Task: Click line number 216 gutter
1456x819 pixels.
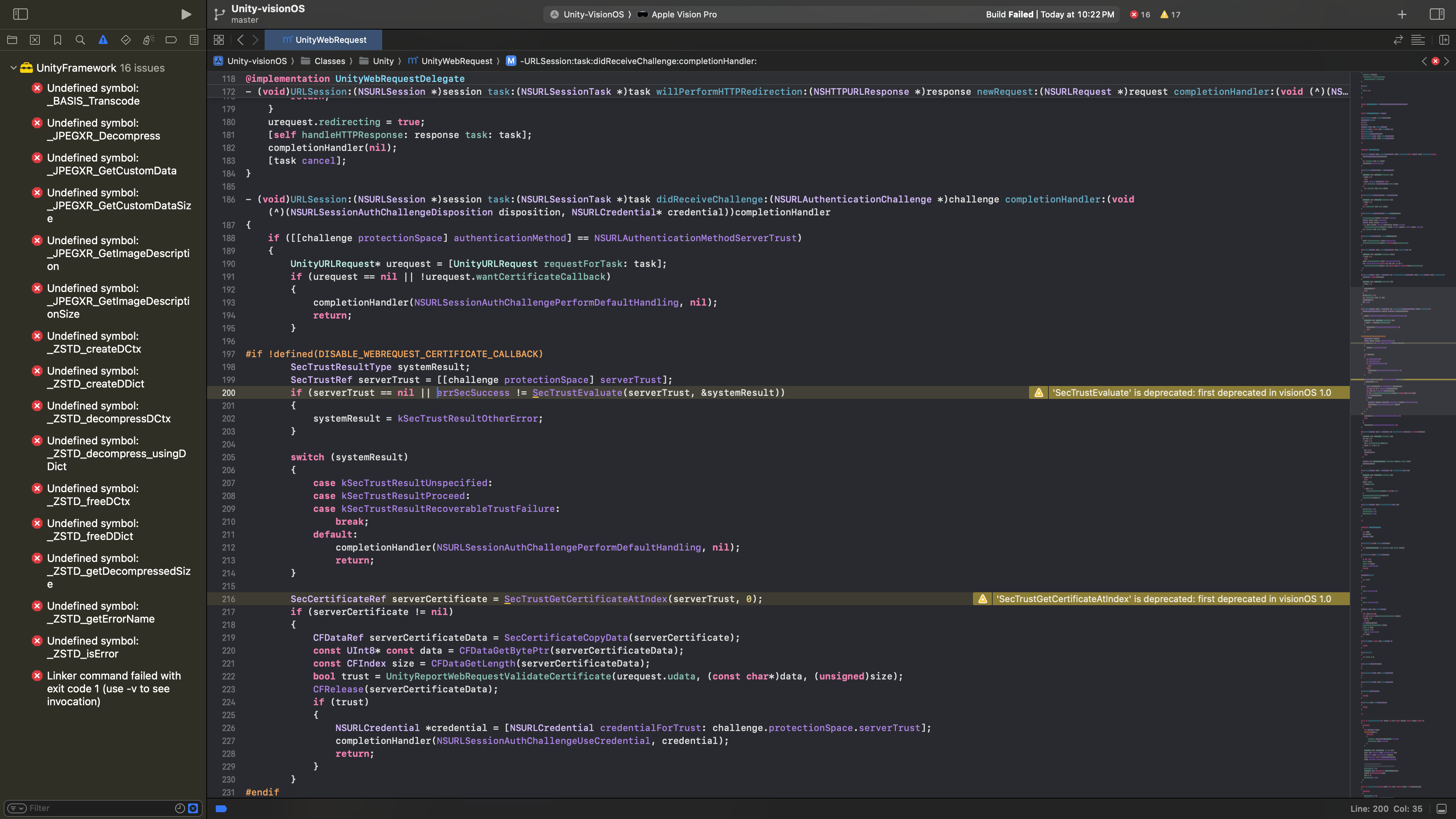Action: click(228, 599)
